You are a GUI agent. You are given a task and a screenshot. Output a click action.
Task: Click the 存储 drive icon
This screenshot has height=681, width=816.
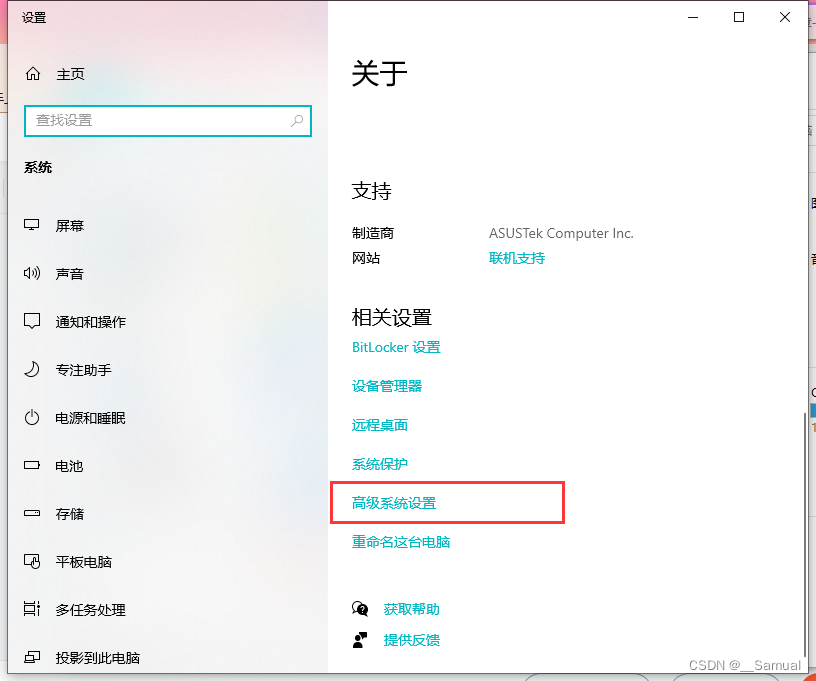(32, 513)
